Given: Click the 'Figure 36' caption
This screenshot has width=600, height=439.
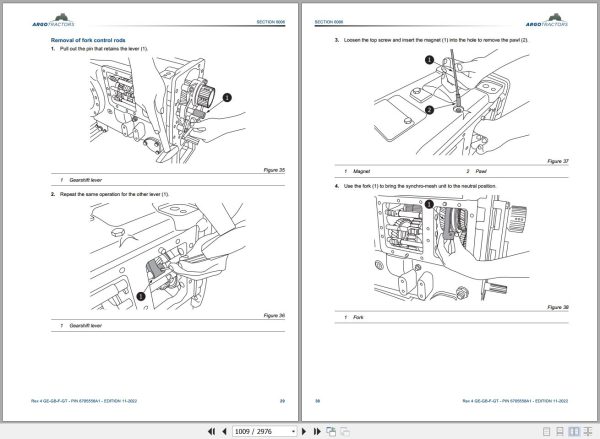Looking at the screenshot, I should coord(274,315).
